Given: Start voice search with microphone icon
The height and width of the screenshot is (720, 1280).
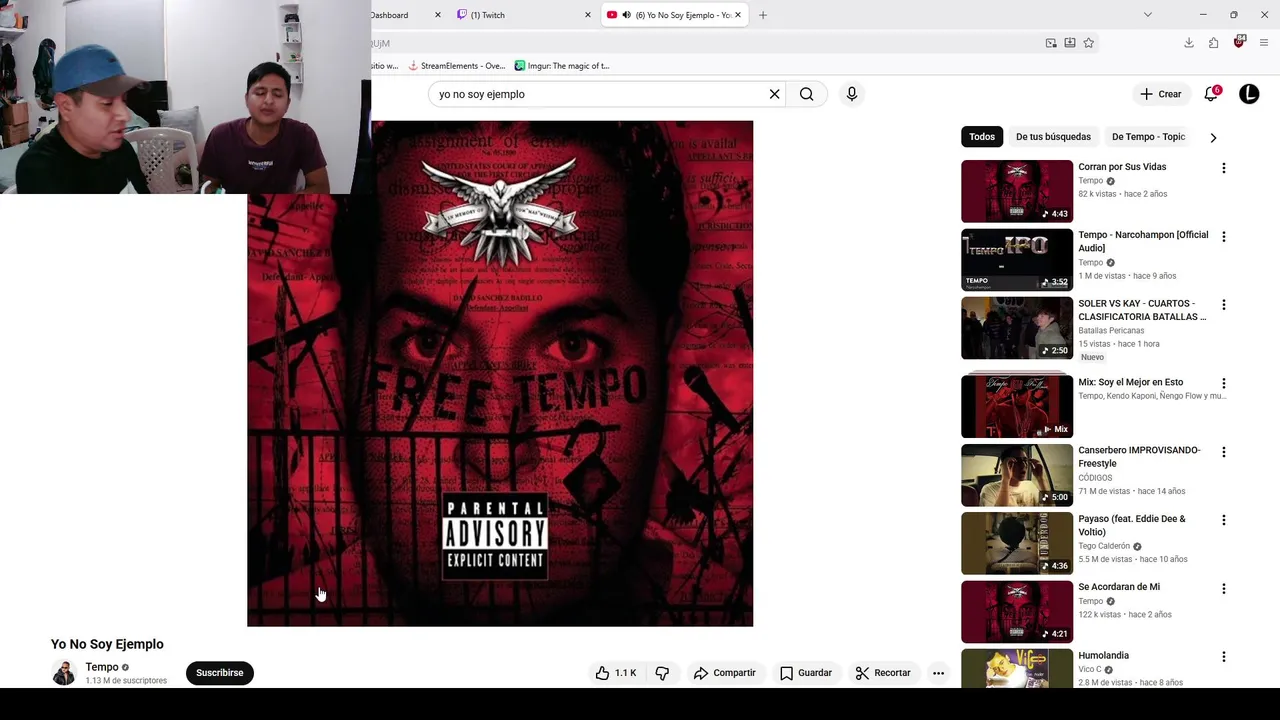Looking at the screenshot, I should (852, 94).
